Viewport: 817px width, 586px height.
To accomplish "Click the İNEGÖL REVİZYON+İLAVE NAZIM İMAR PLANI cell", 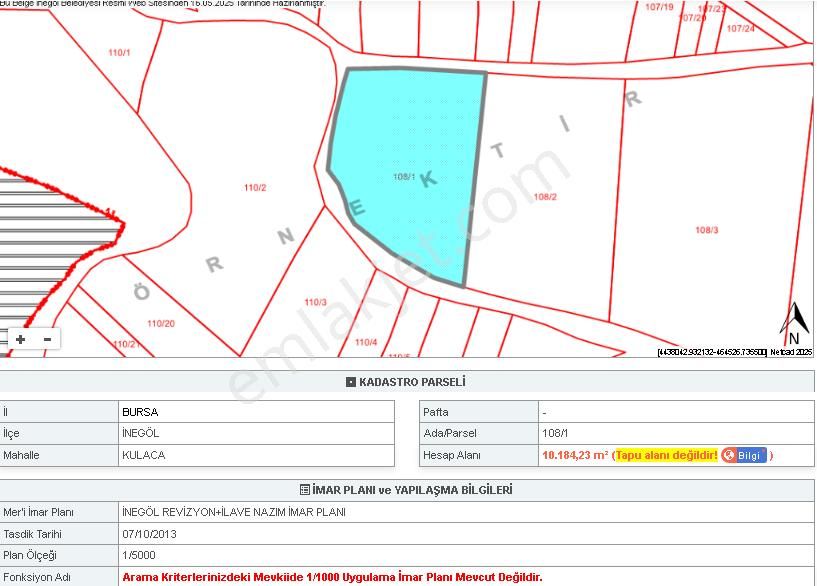I will tap(233, 512).
